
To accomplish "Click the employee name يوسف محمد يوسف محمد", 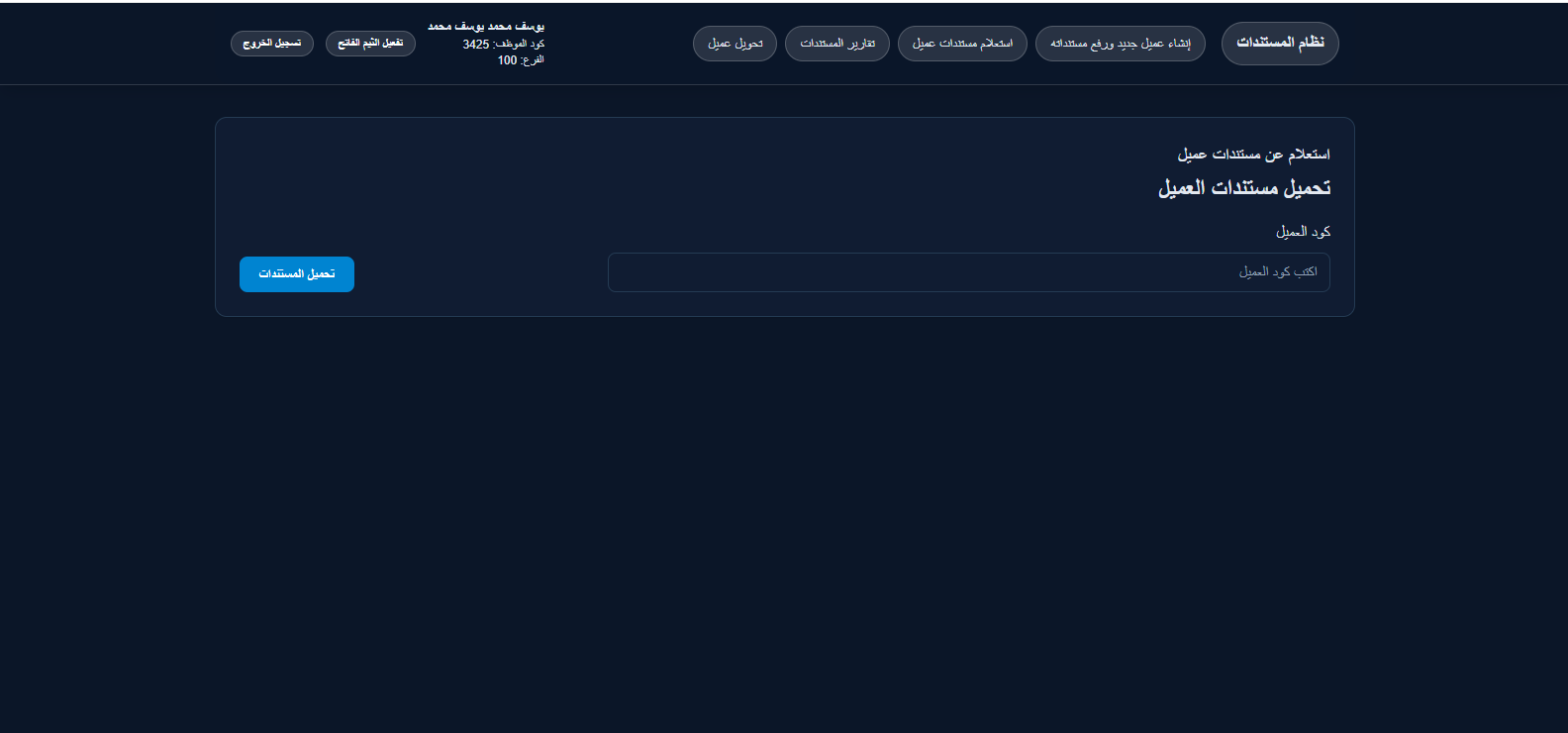I will click(x=486, y=27).
